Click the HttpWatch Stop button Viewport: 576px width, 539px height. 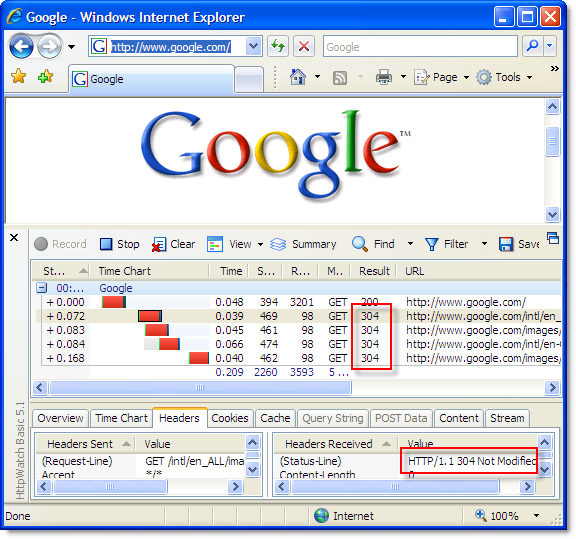click(x=119, y=244)
